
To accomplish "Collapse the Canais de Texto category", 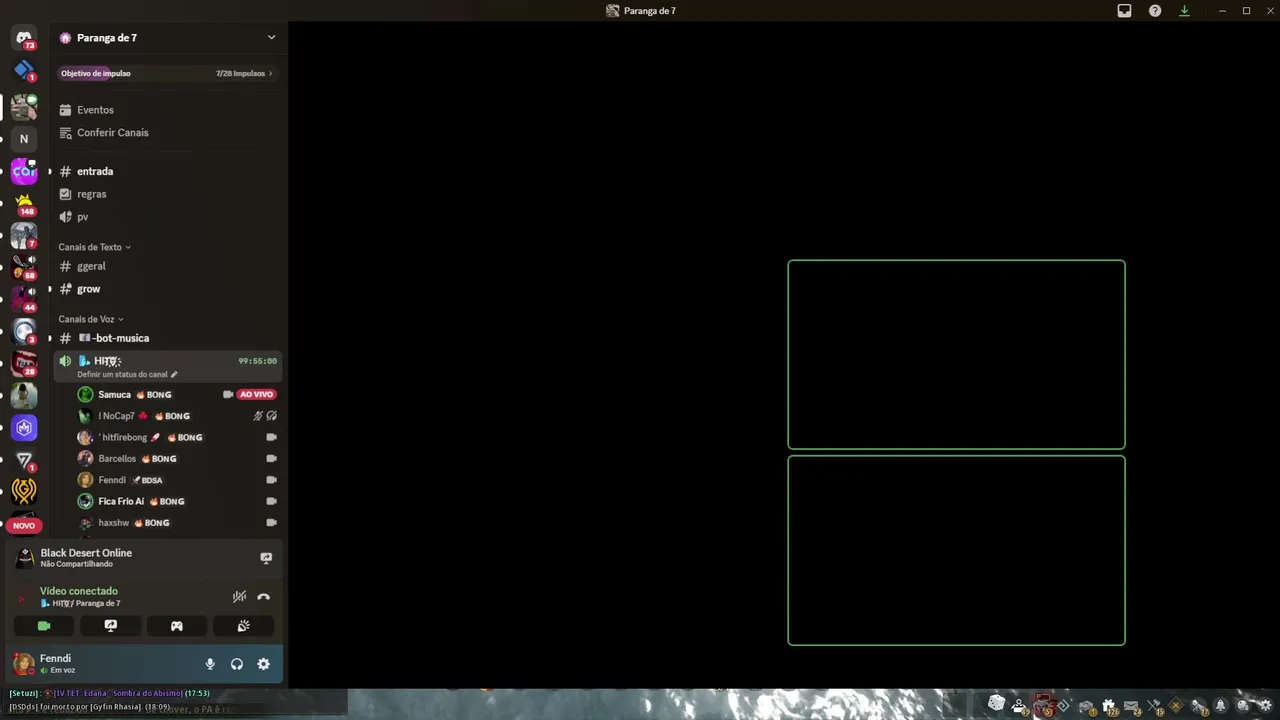I will pyautogui.click(x=95, y=247).
